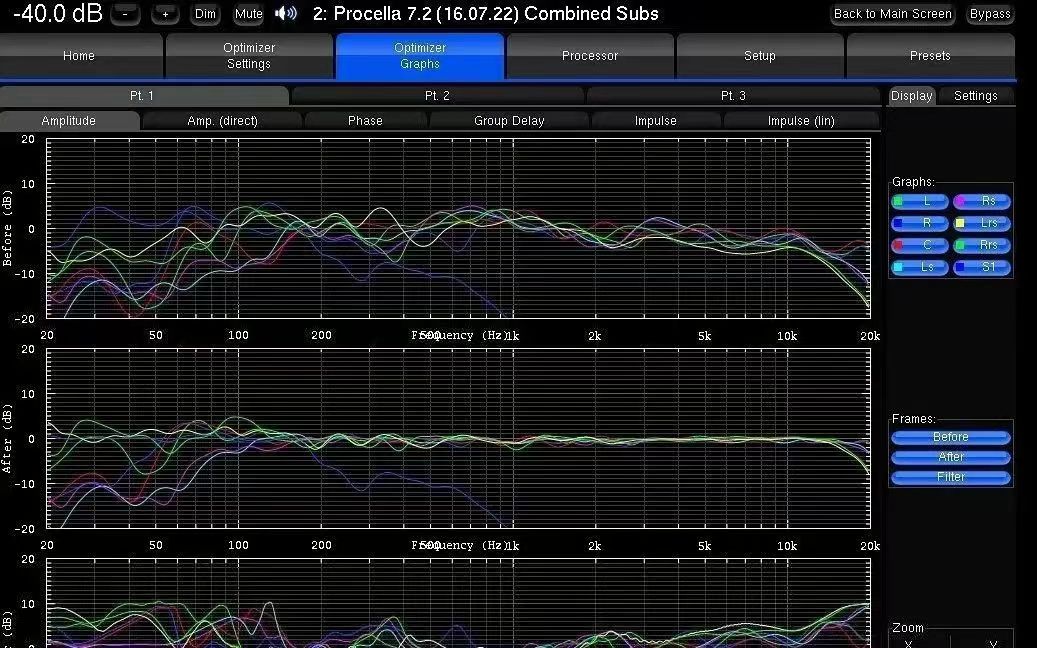Toggle the L channel graph
The width and height of the screenshot is (1037, 648).
coord(920,202)
